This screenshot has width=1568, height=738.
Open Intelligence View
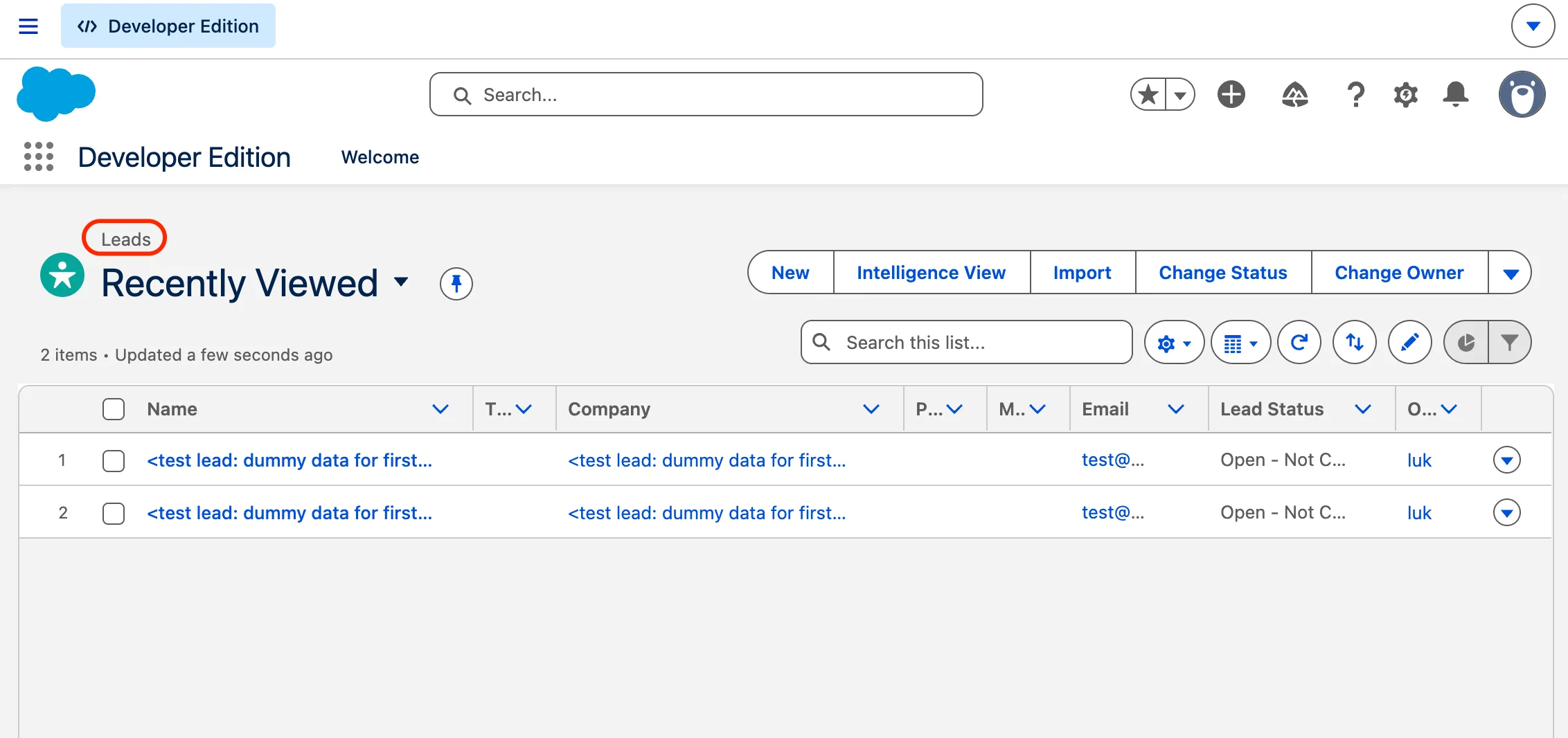(932, 273)
